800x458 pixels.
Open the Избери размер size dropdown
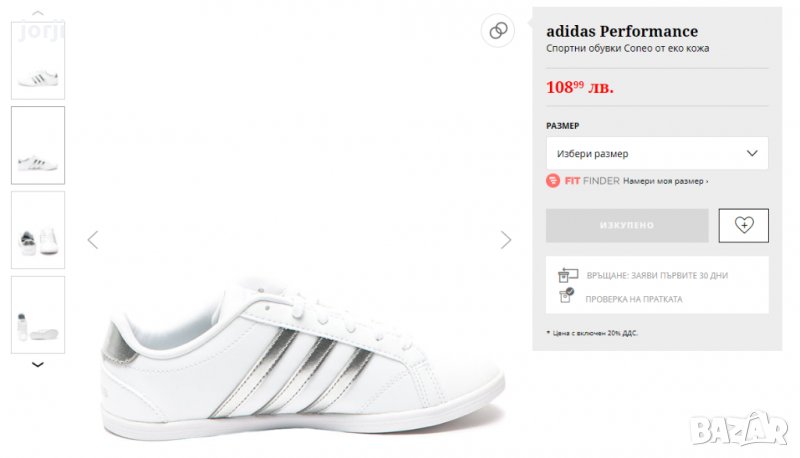pyautogui.click(x=657, y=153)
